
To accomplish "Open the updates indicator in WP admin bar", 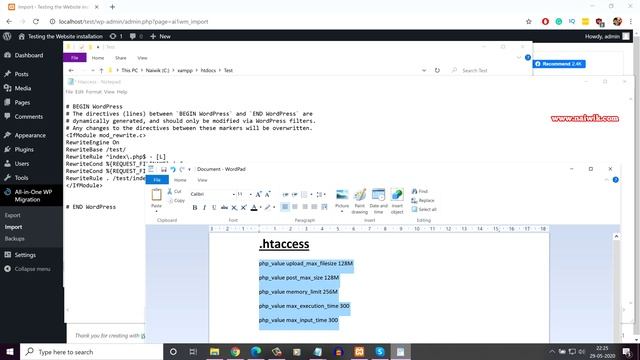I will pyautogui.click(x=116, y=36).
